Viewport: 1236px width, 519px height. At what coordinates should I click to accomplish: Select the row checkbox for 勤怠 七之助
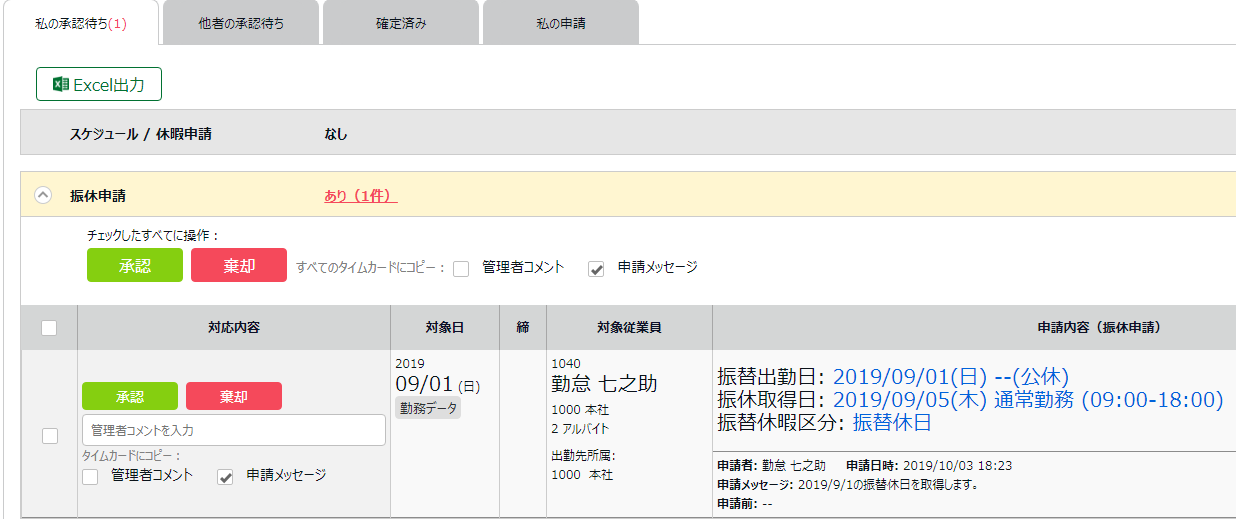coord(49,435)
